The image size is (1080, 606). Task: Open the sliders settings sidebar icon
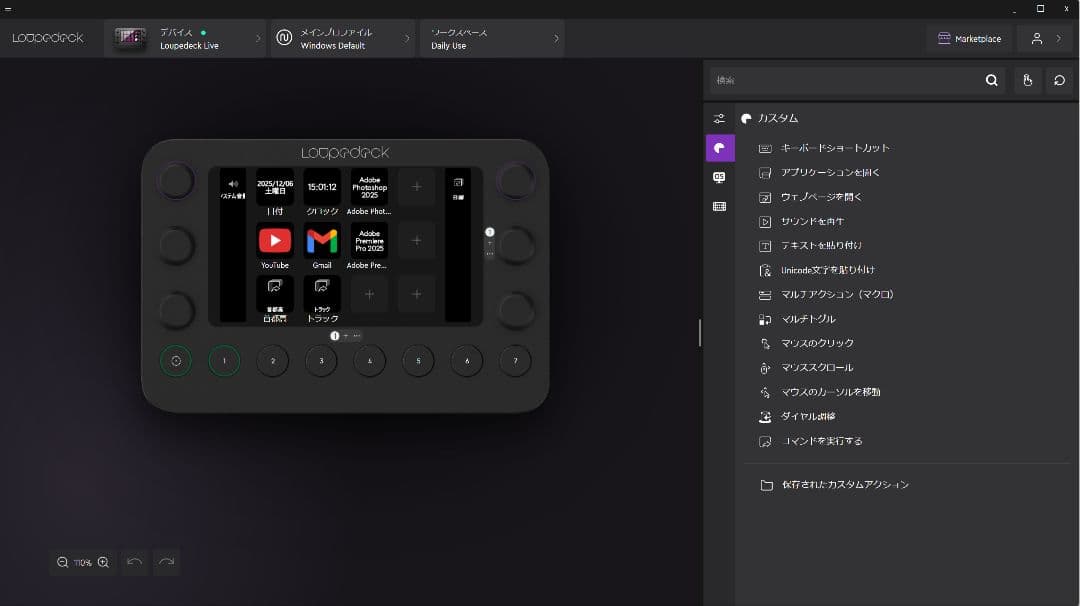[x=719, y=119]
